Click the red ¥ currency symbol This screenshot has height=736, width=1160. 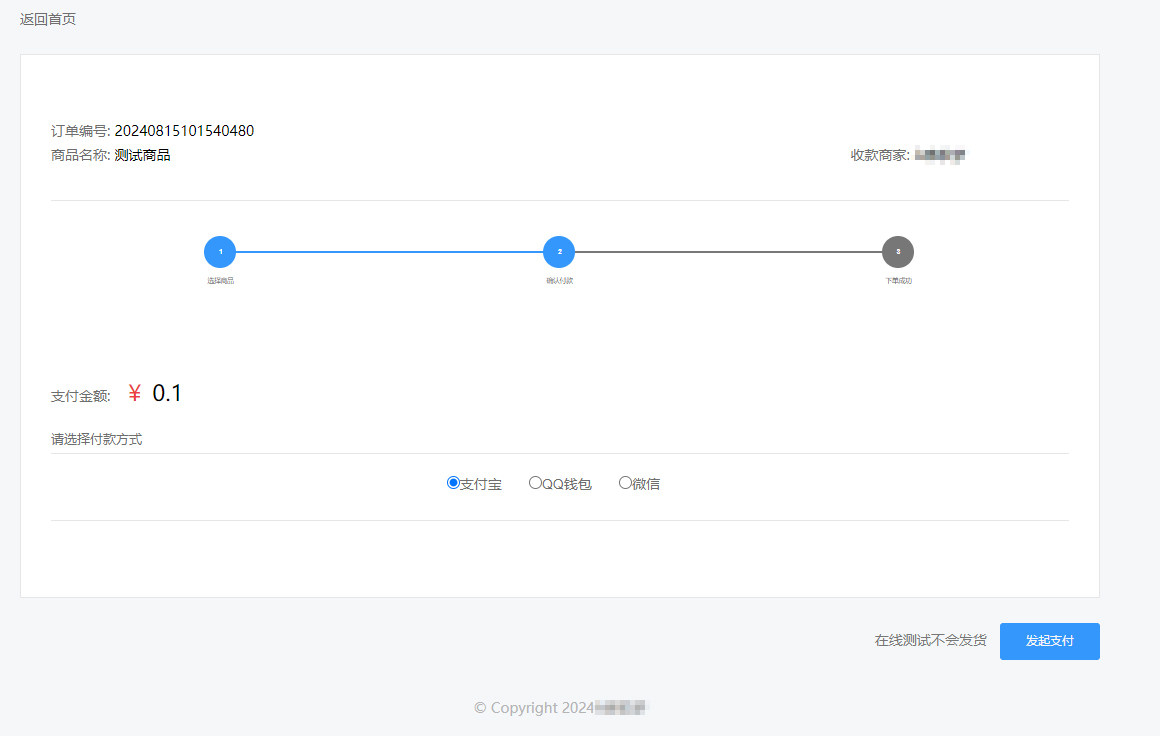[x=135, y=394]
